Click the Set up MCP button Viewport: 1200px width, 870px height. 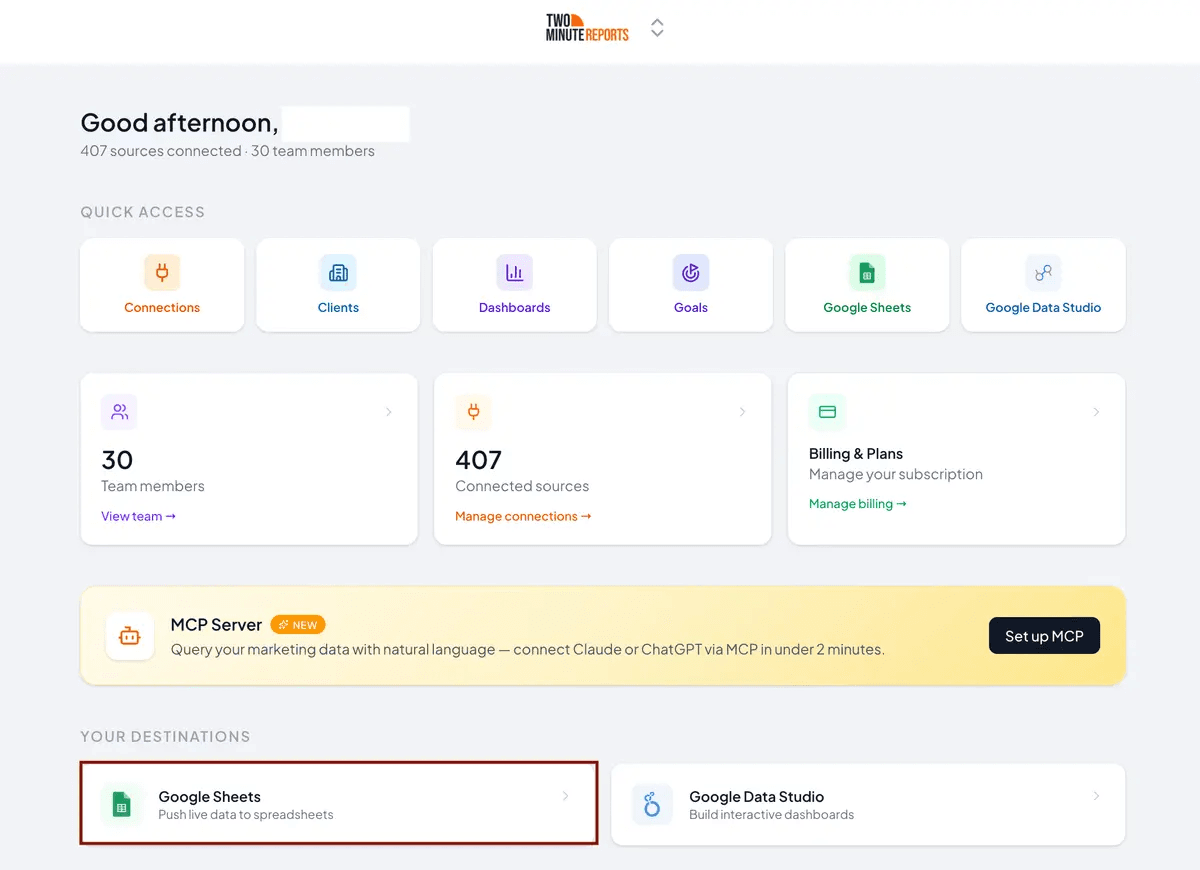point(1044,636)
